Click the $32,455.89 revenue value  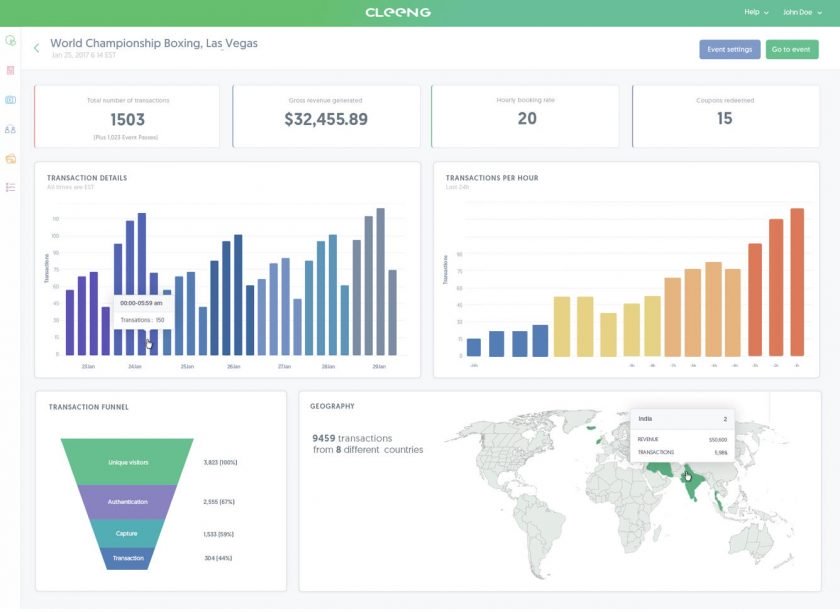click(326, 119)
